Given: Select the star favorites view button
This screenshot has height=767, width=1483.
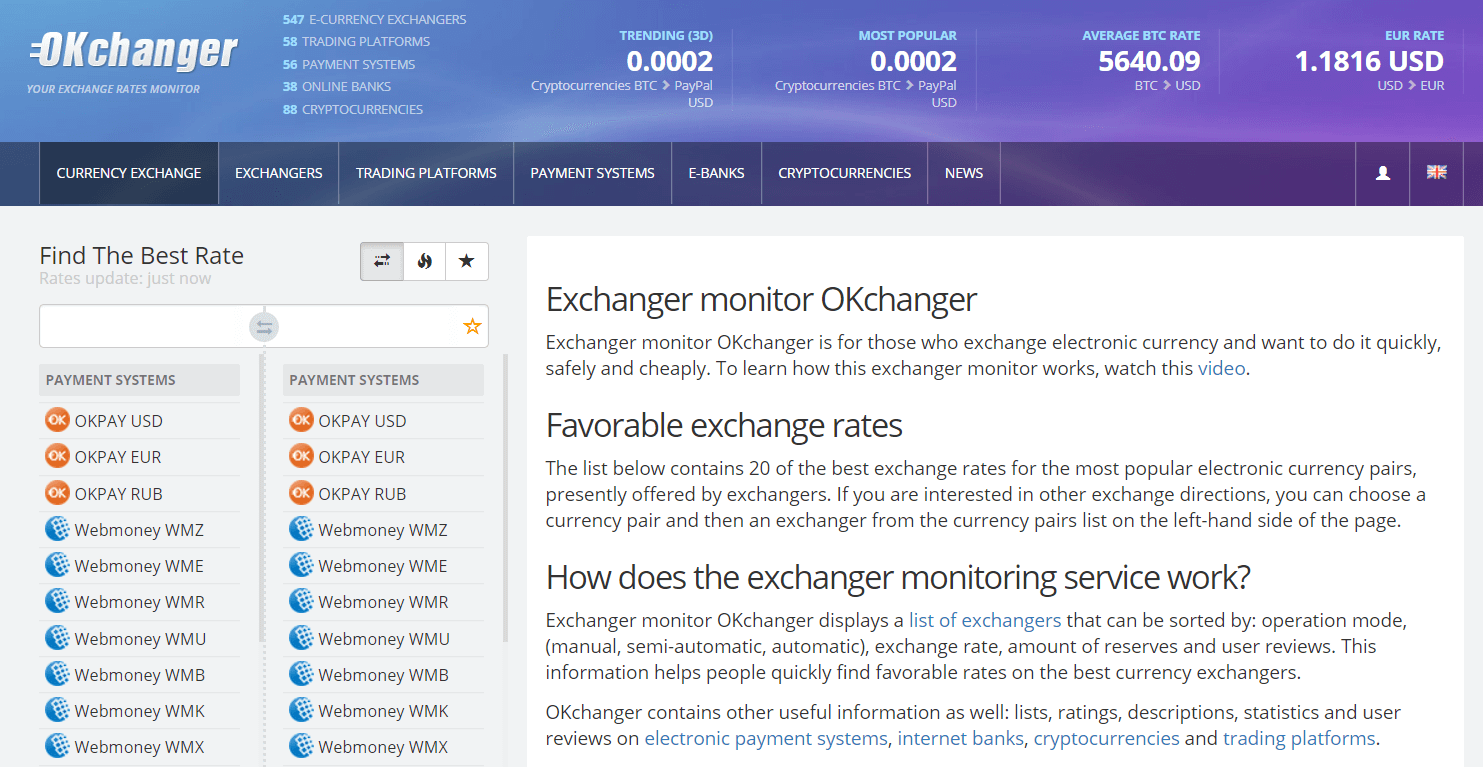Looking at the screenshot, I should tap(466, 261).
